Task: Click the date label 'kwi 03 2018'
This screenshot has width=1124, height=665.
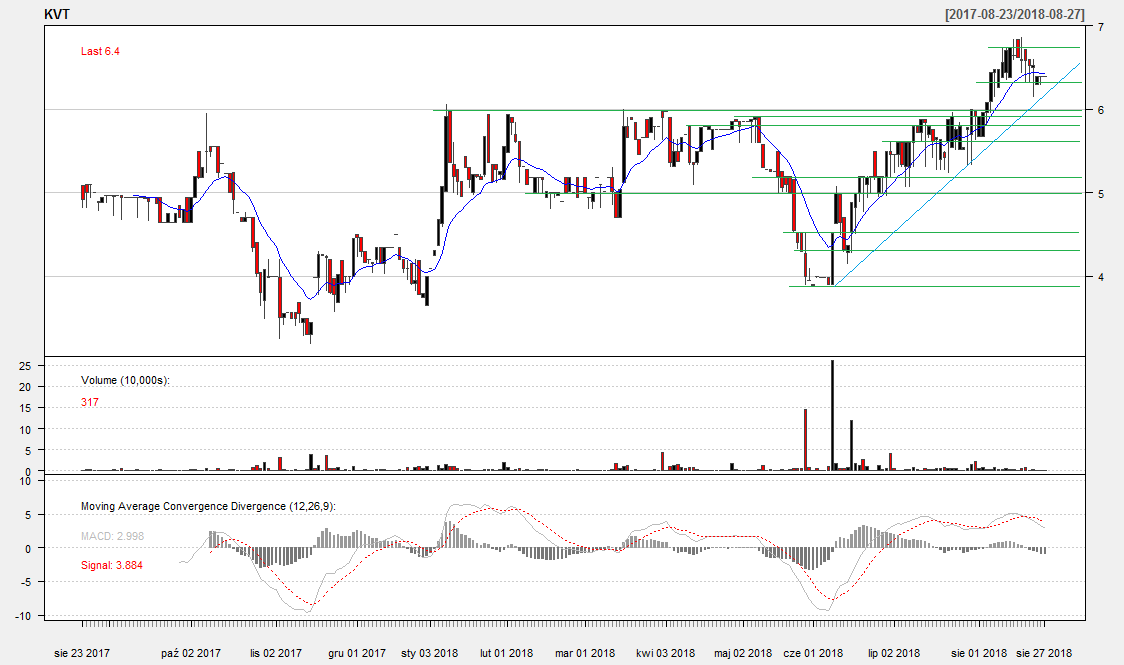Action: 665,653
